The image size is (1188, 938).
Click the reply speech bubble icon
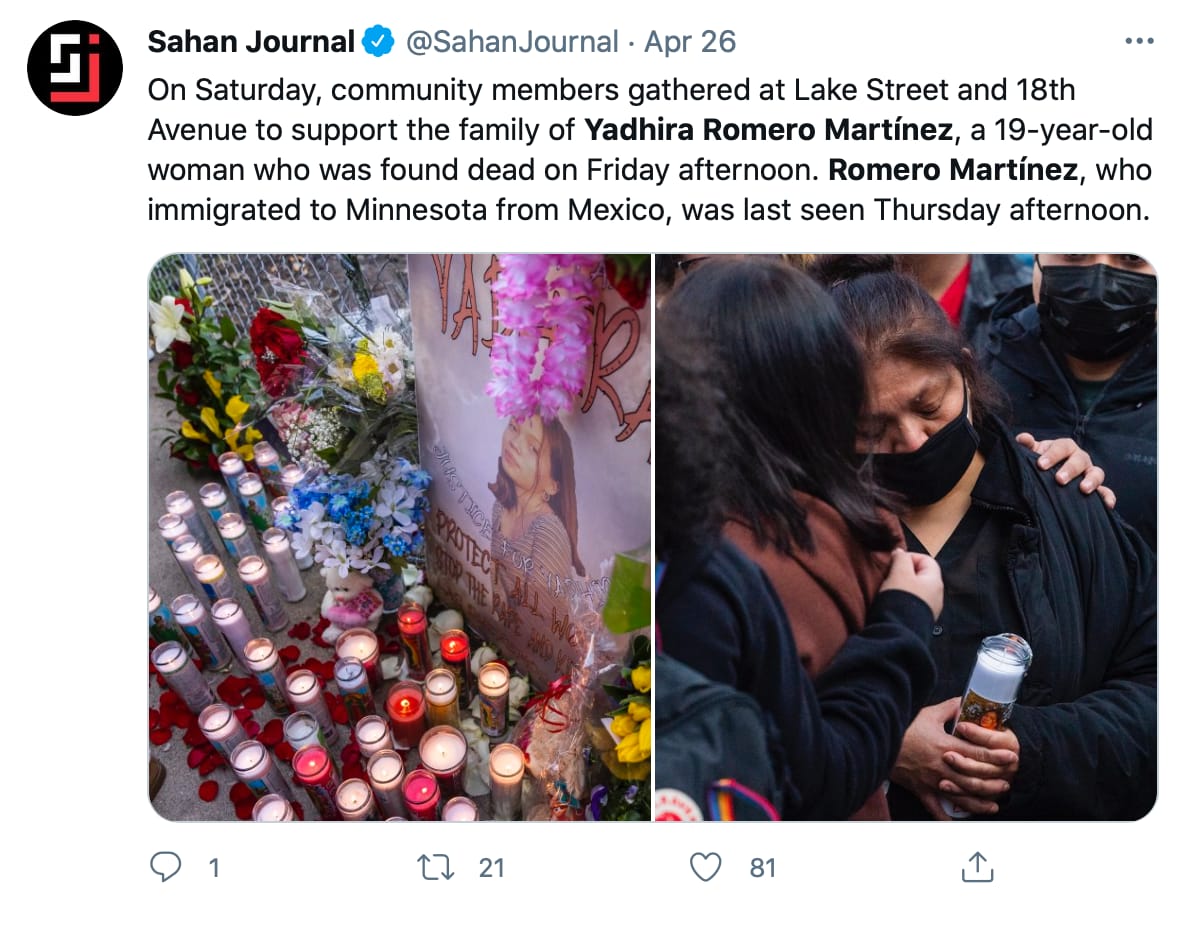click(165, 867)
